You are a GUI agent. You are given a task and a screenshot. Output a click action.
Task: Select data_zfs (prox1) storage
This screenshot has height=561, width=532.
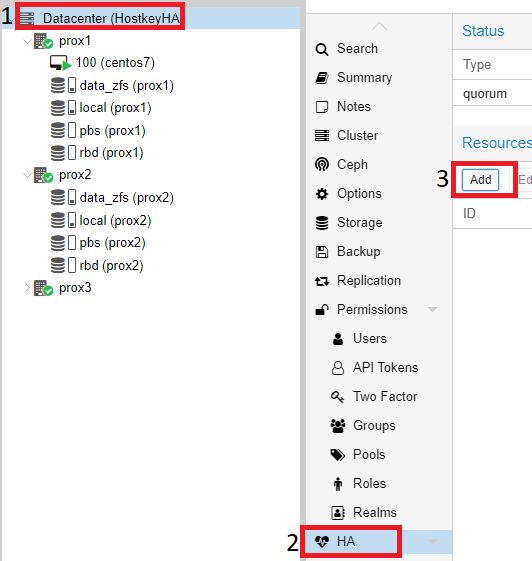(112, 86)
